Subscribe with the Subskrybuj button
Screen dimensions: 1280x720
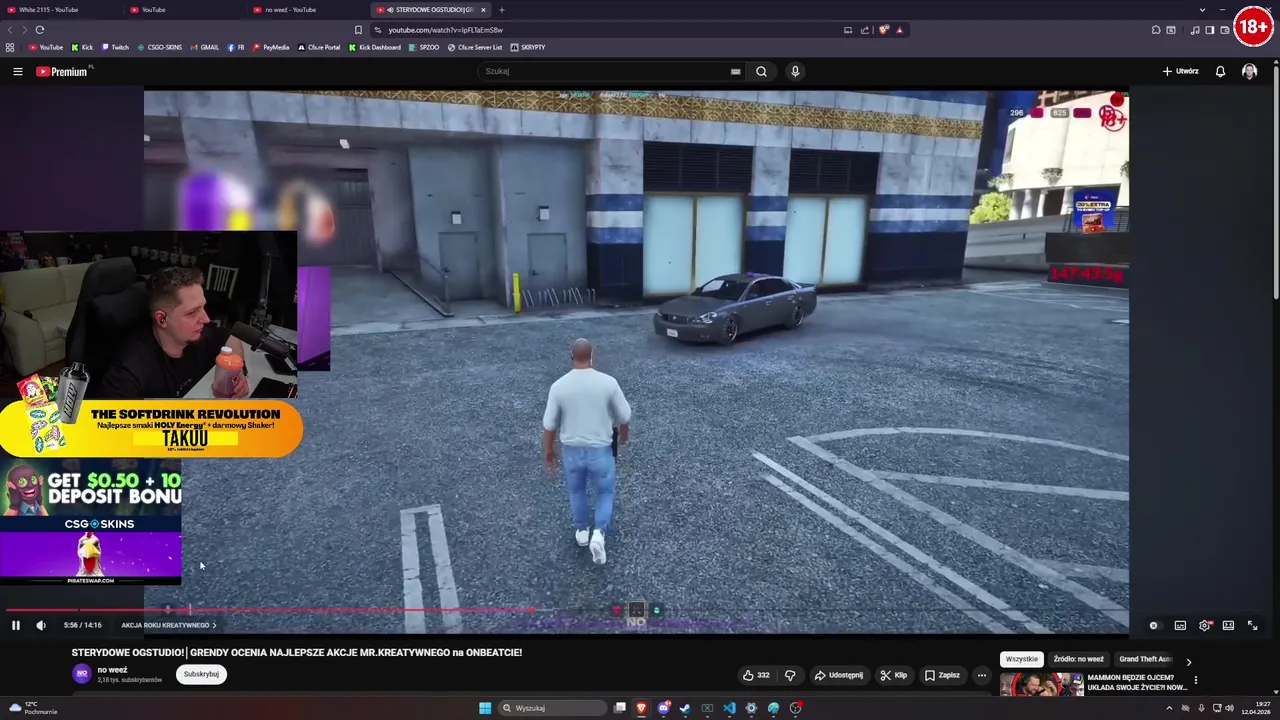[201, 674]
